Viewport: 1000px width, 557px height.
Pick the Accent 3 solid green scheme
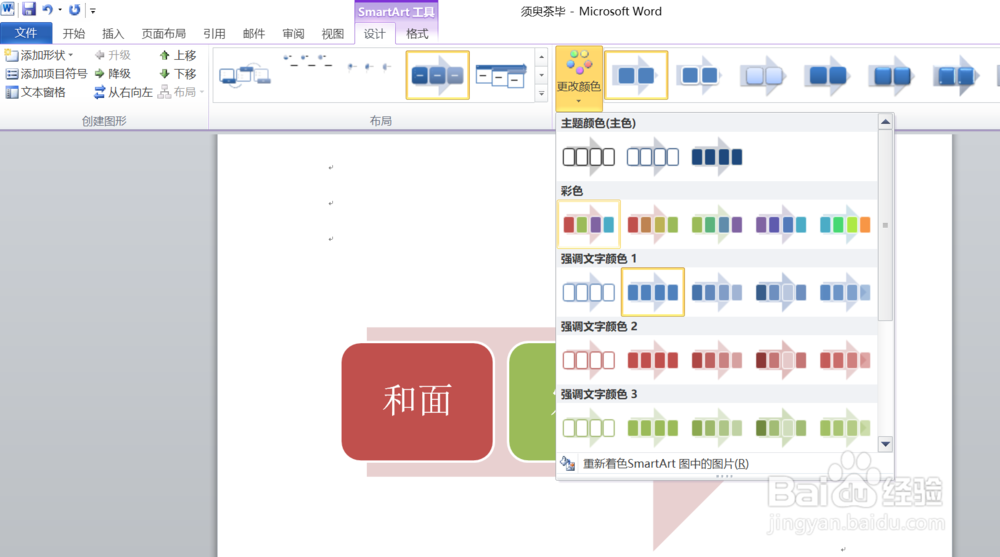click(652, 427)
